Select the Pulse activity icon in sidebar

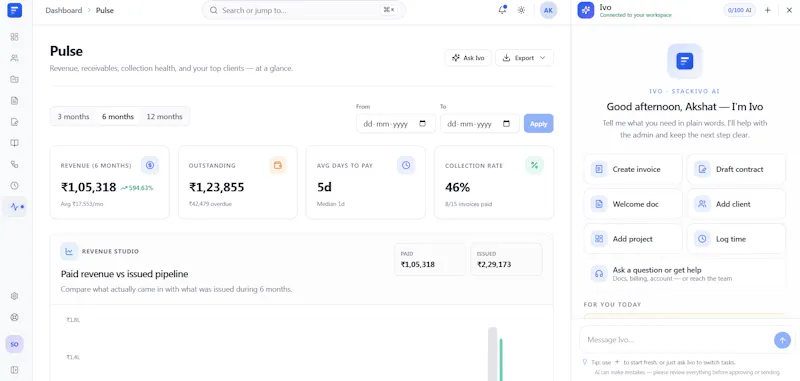pos(14,207)
